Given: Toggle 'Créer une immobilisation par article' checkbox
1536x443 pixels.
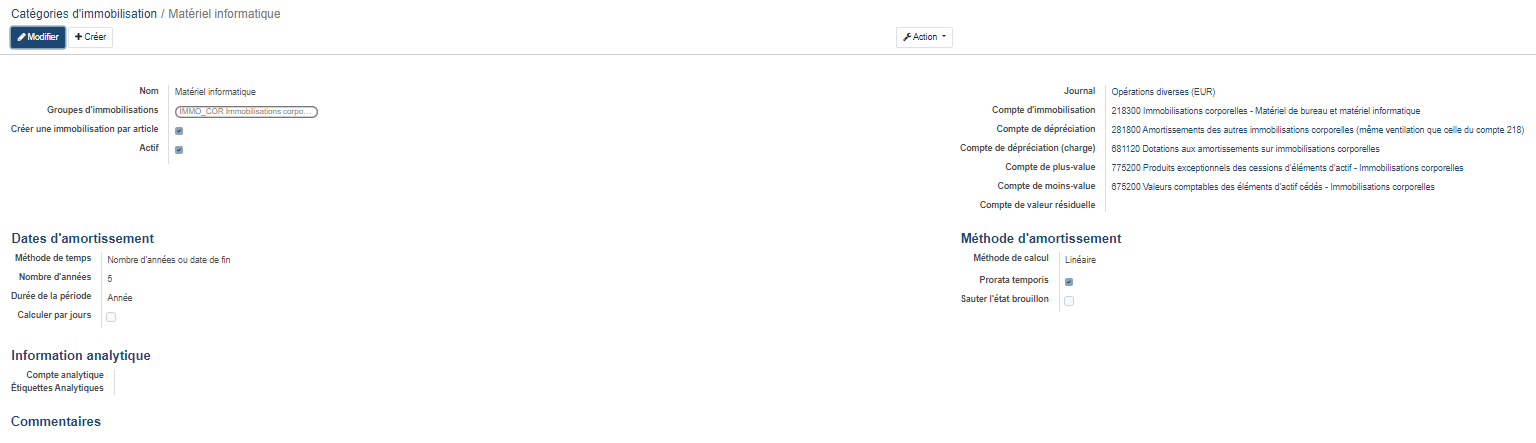Looking at the screenshot, I should point(179,131).
